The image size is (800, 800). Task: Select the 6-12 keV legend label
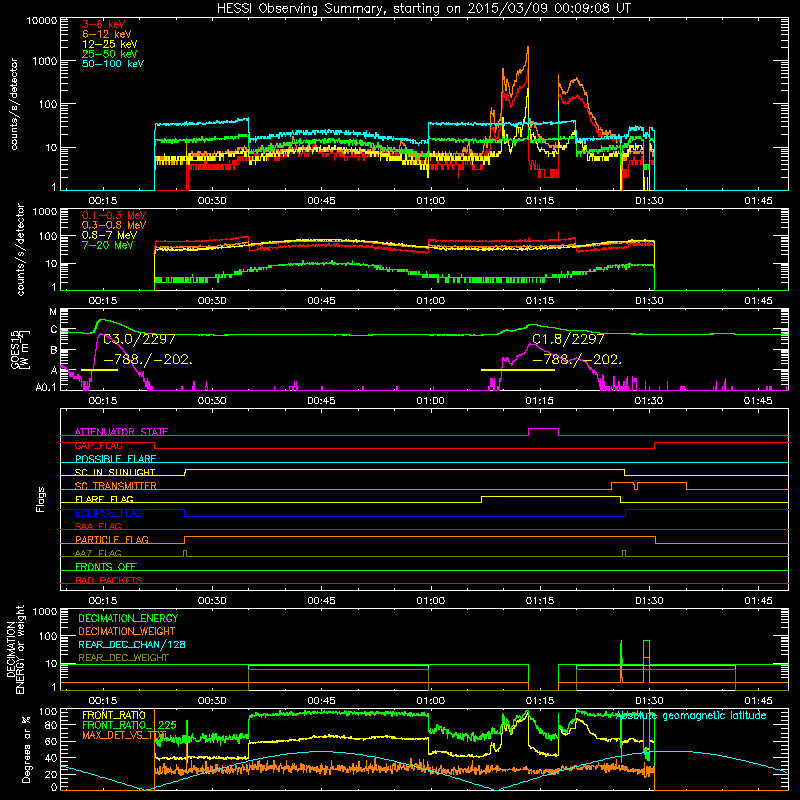(107, 34)
